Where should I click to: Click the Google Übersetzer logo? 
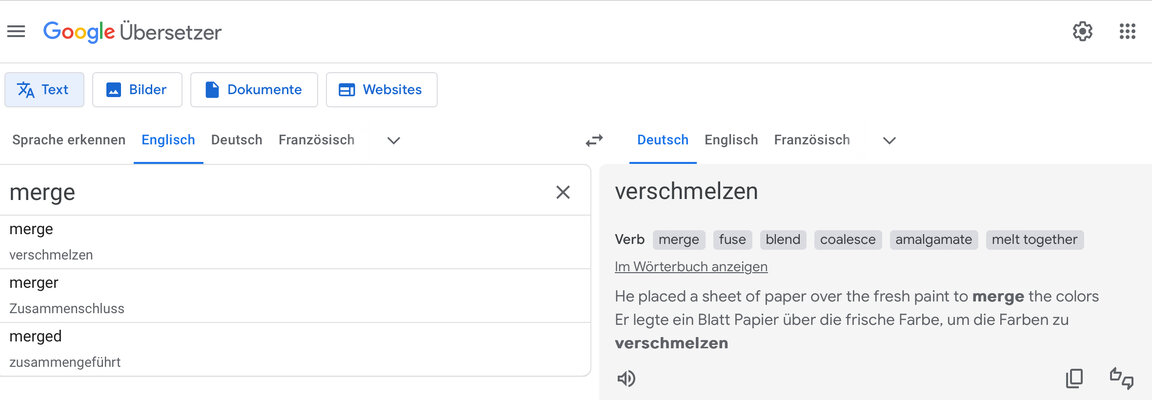tap(132, 32)
